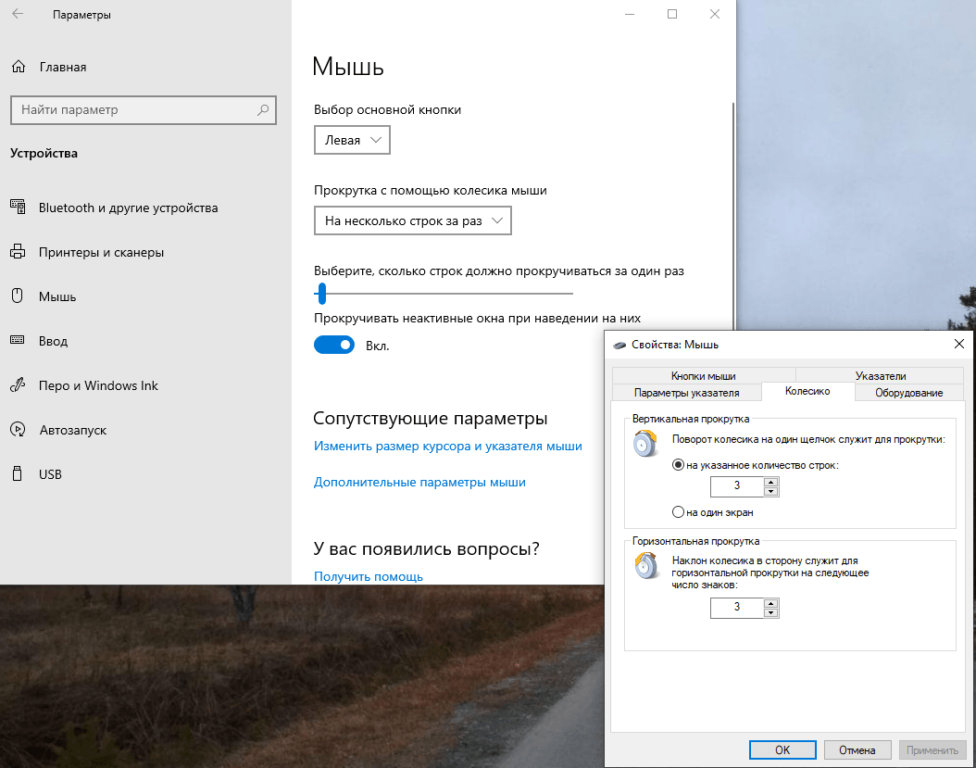Switch to the Указатели tab
This screenshot has height=768, width=976.
point(880,376)
